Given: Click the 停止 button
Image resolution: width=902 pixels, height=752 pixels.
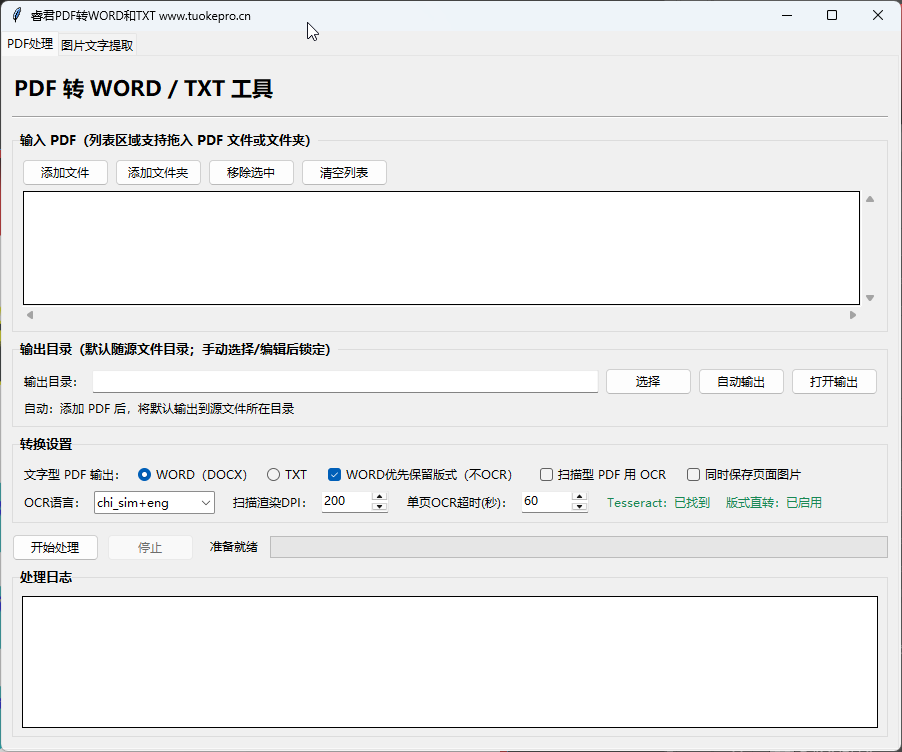Looking at the screenshot, I should click(x=150, y=548).
